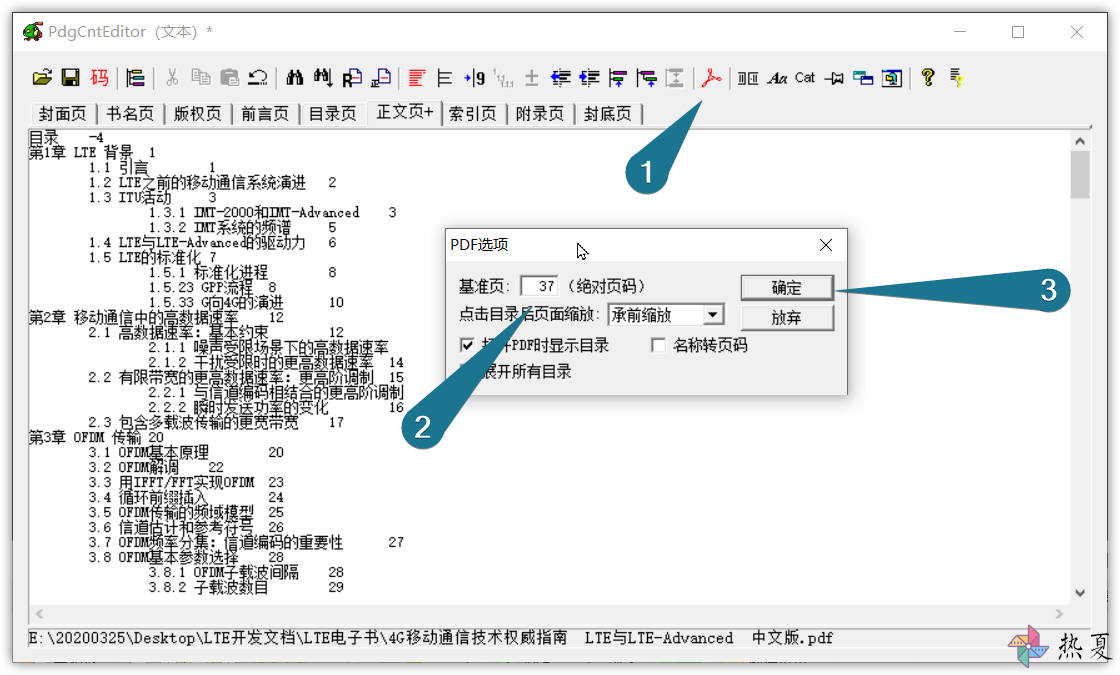The width and height of the screenshot is (1120, 675).
Task: Cancel with the 放弃 button
Action: coord(787,318)
